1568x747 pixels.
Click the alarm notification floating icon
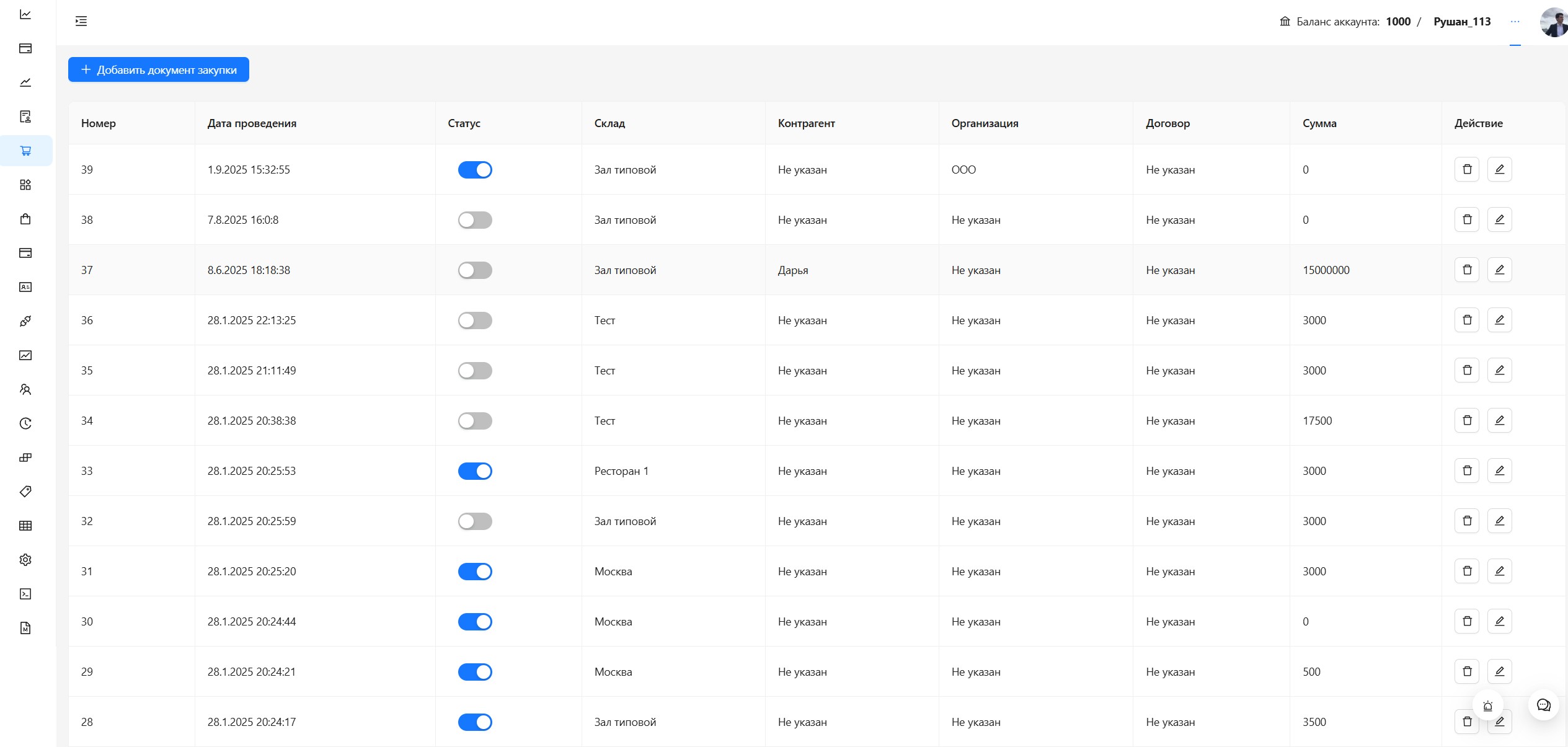tap(1487, 705)
